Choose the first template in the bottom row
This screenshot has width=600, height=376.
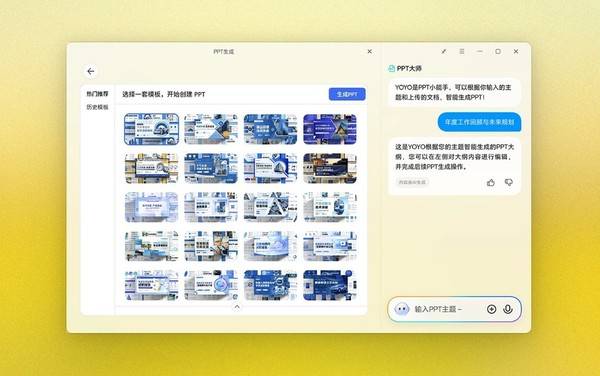(x=152, y=285)
